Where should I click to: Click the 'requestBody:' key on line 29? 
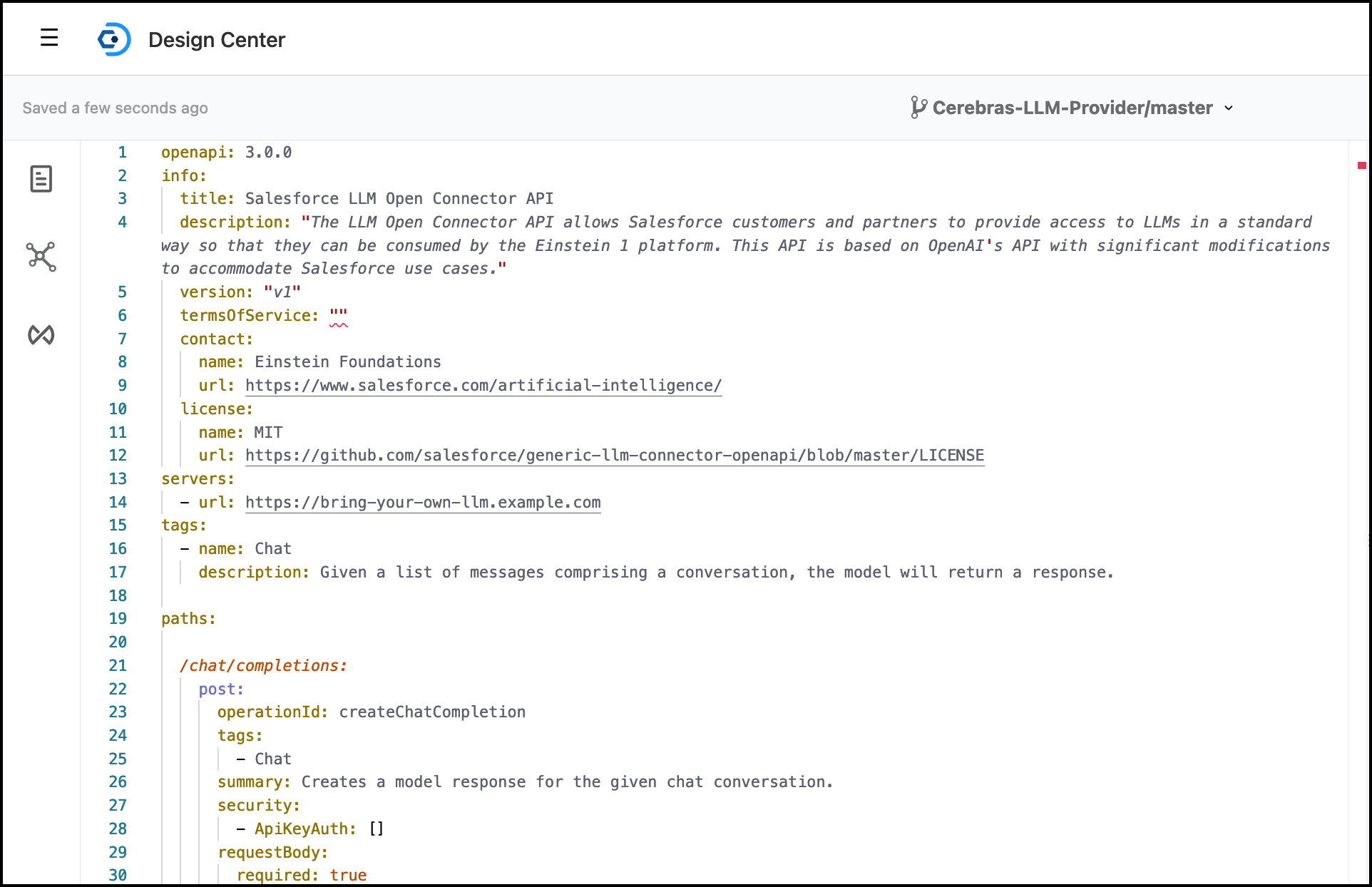[272, 853]
